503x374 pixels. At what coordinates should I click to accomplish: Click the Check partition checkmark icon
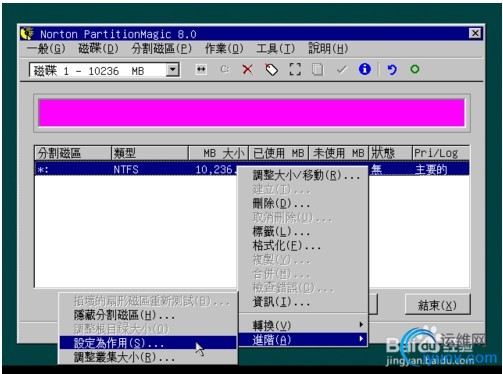pos(342,70)
